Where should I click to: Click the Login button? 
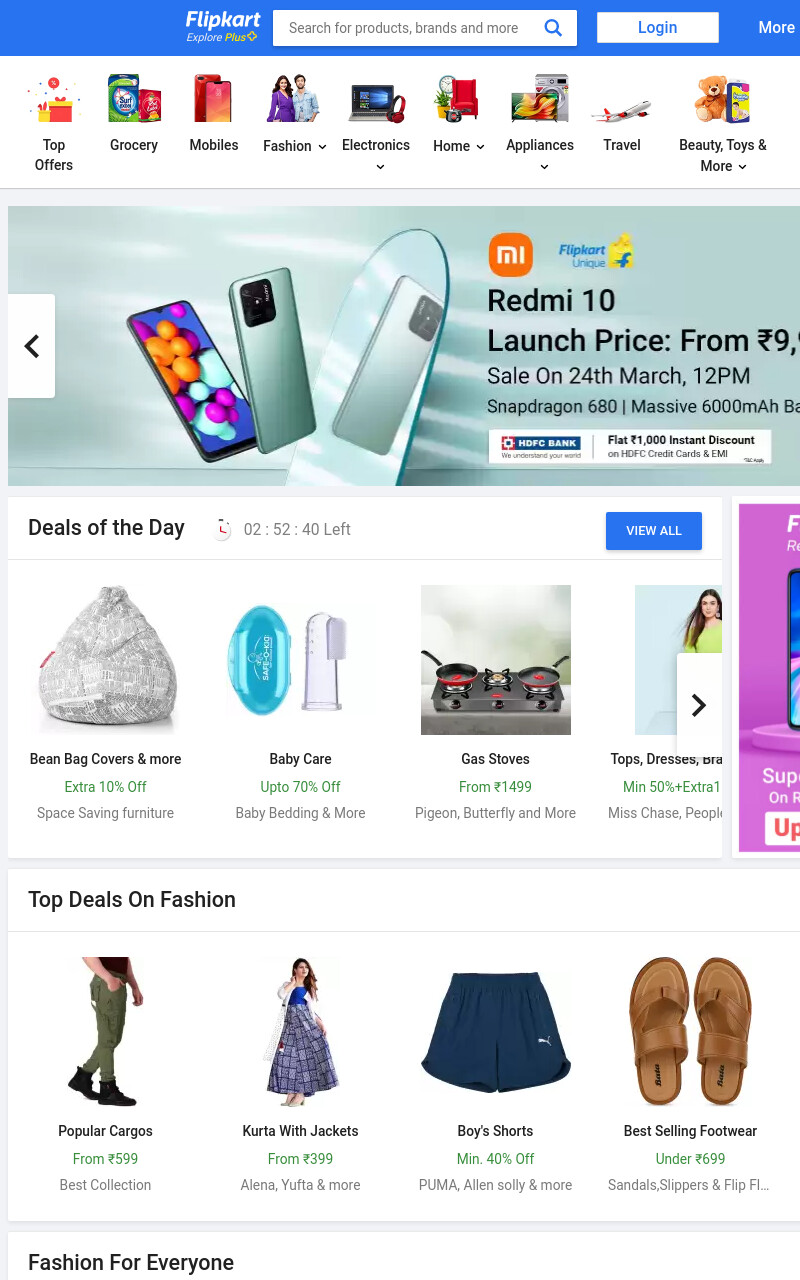click(x=658, y=28)
